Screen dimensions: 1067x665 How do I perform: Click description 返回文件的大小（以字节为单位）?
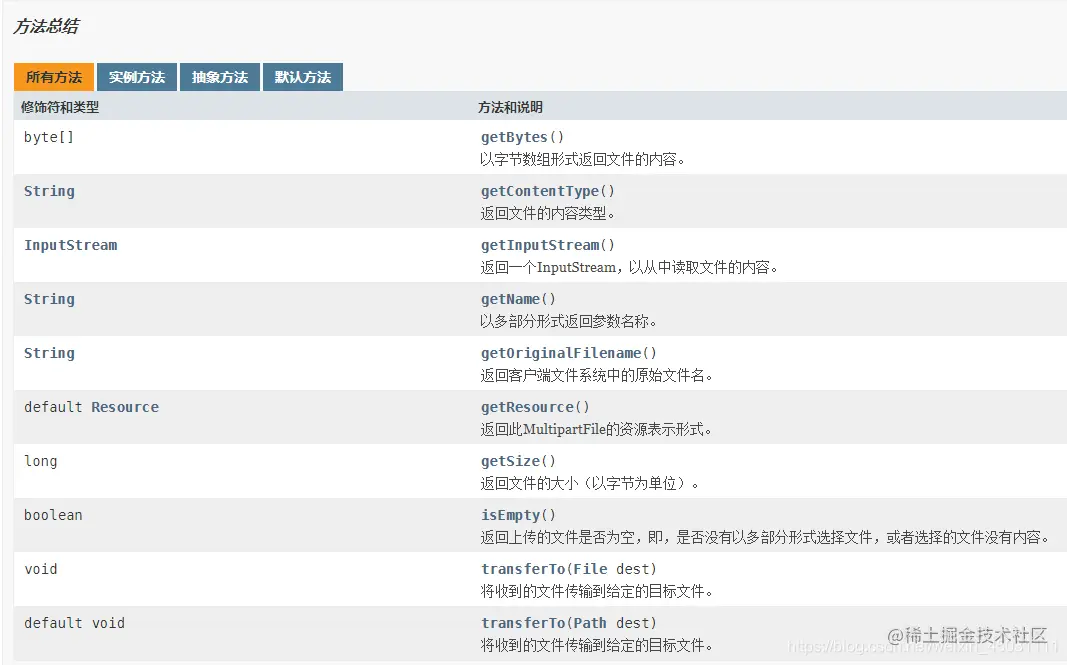click(589, 483)
